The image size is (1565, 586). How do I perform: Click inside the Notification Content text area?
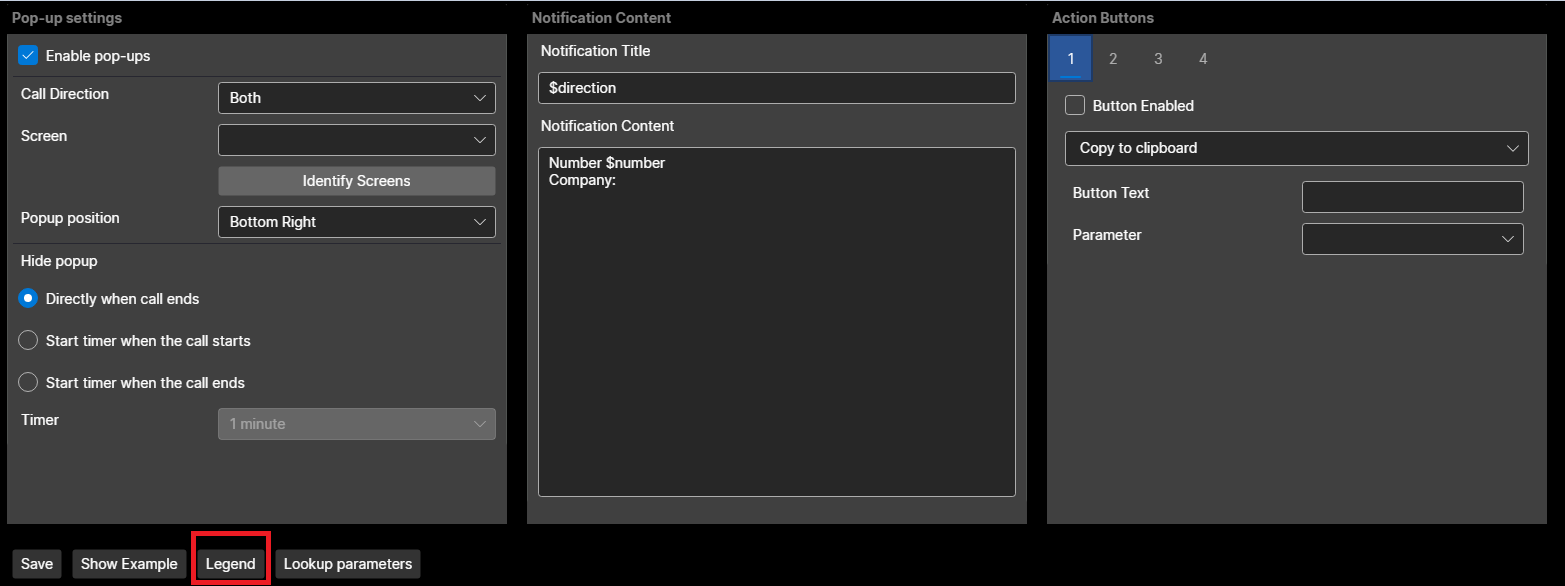pyautogui.click(x=777, y=322)
